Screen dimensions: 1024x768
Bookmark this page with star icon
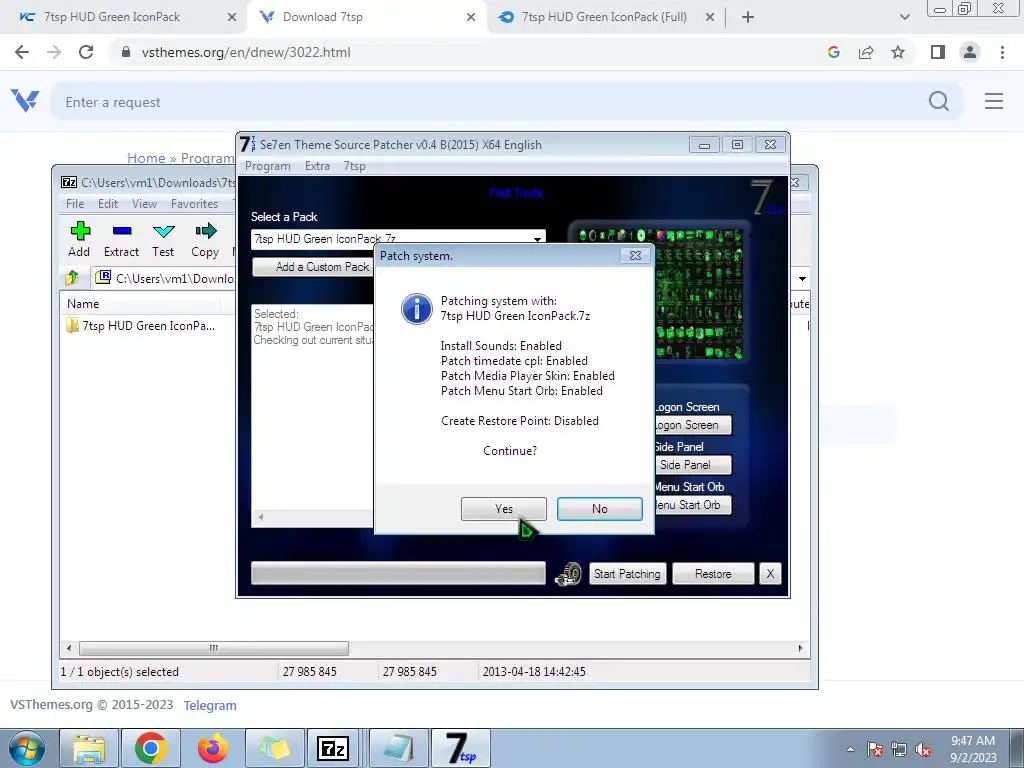898,52
